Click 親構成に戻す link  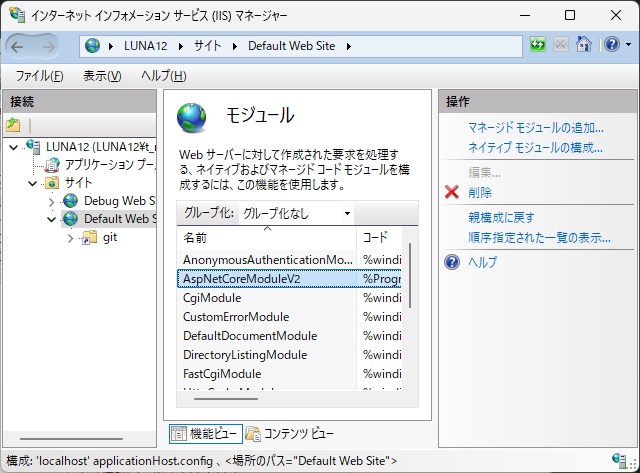[501, 218]
